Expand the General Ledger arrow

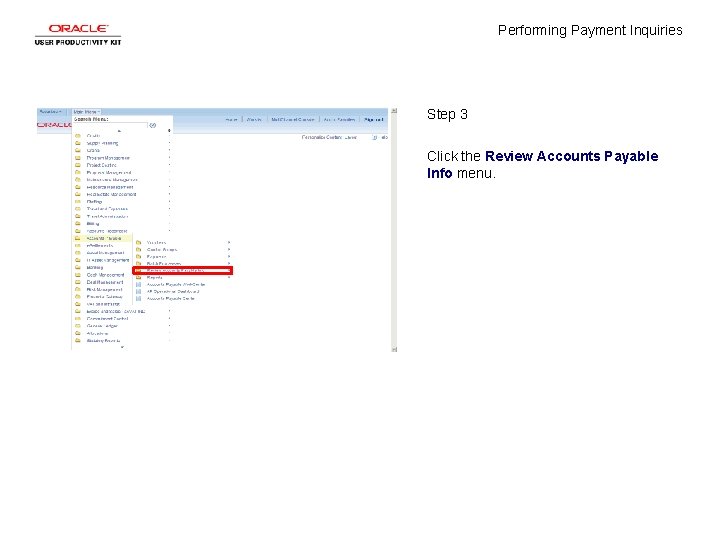[x=169, y=326]
